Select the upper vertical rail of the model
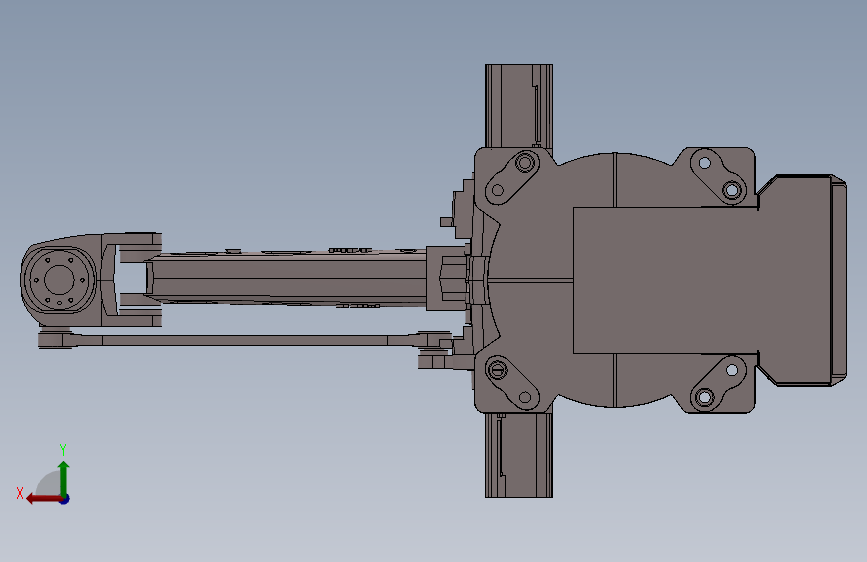The height and width of the screenshot is (562, 867). pos(519,106)
